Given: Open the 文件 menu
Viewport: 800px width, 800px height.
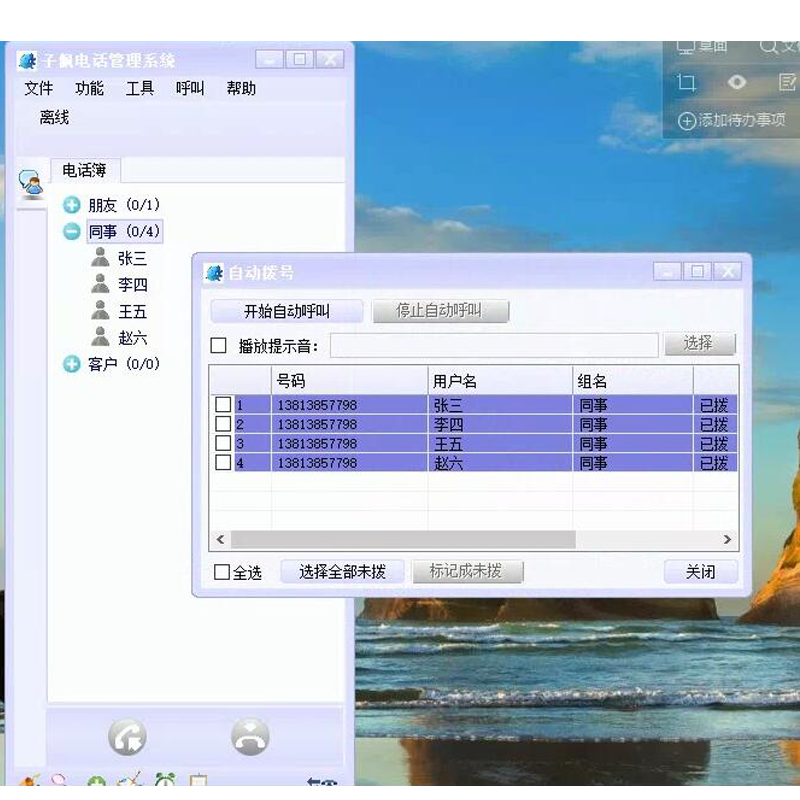Looking at the screenshot, I should click(x=39, y=88).
